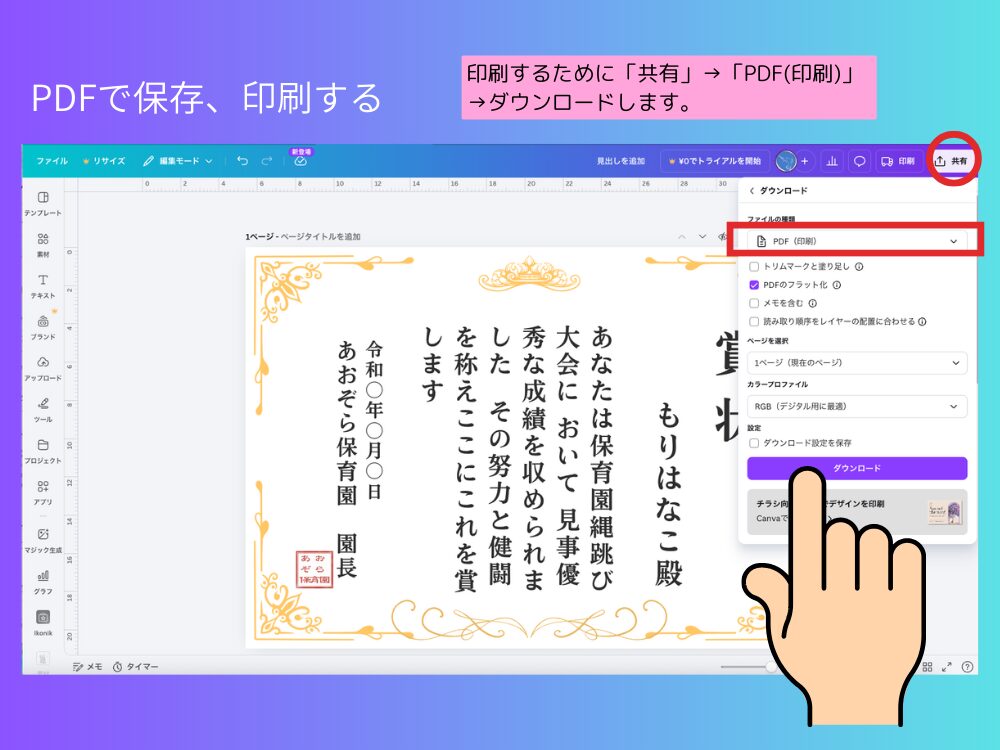Enable 読み取り順序をレイヤーの配置に合わせる
The width and height of the screenshot is (1000, 750).
click(x=754, y=322)
